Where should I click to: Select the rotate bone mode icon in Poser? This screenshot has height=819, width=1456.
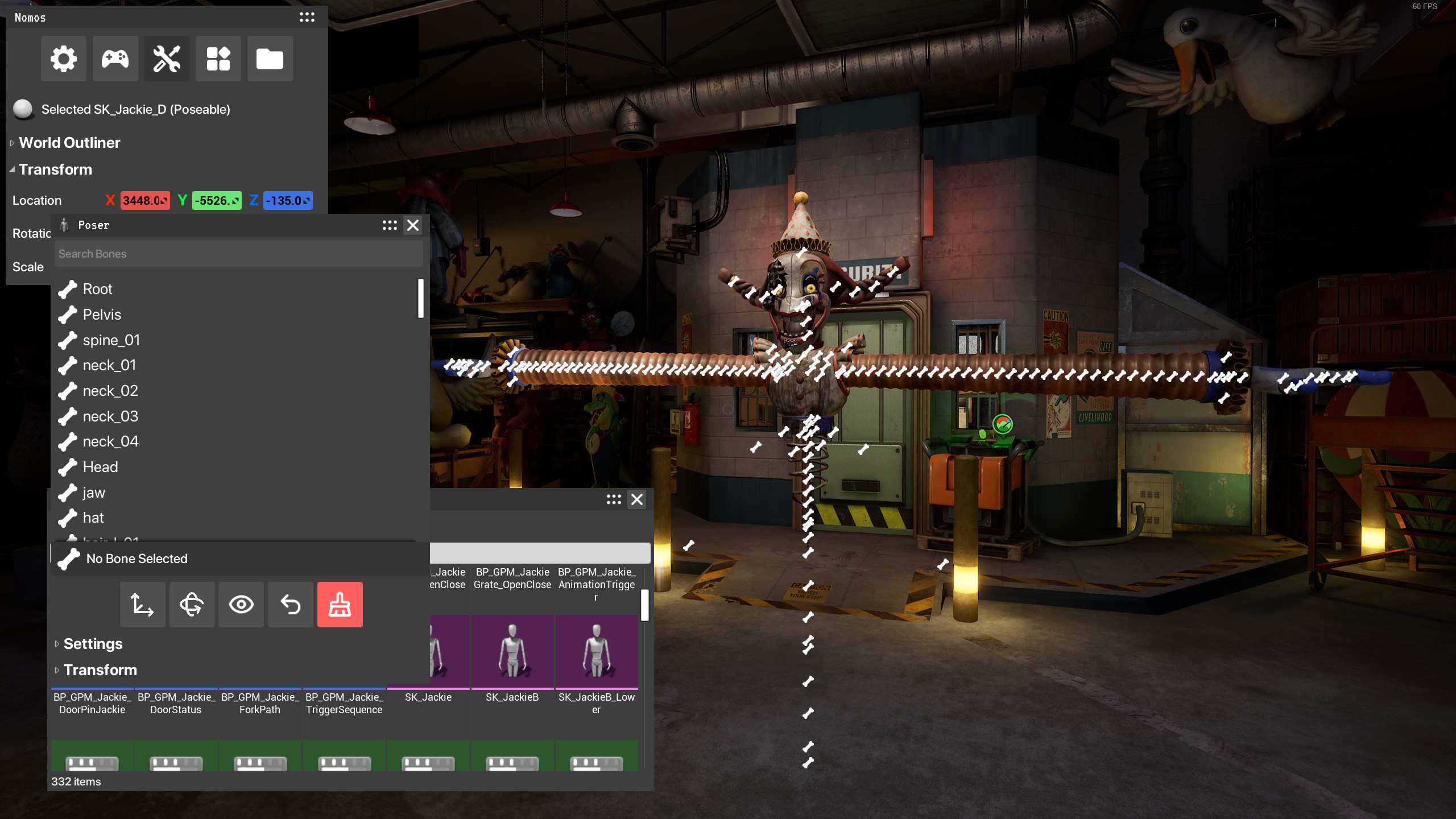[192, 605]
